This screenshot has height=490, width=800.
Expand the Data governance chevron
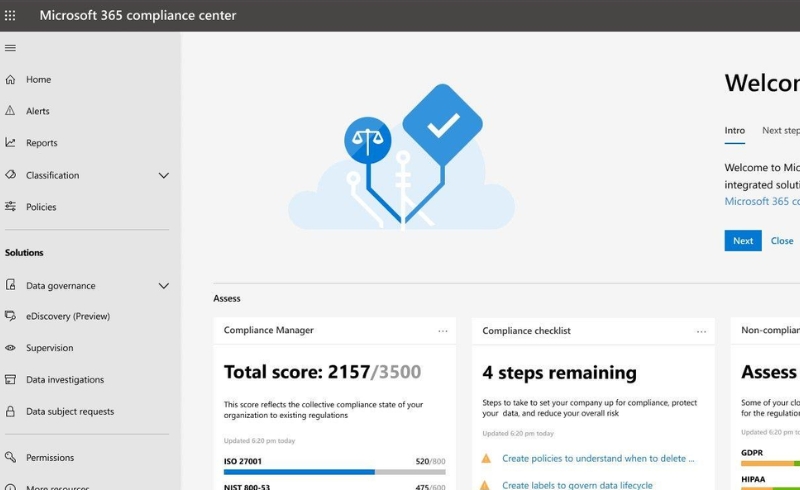coord(163,286)
